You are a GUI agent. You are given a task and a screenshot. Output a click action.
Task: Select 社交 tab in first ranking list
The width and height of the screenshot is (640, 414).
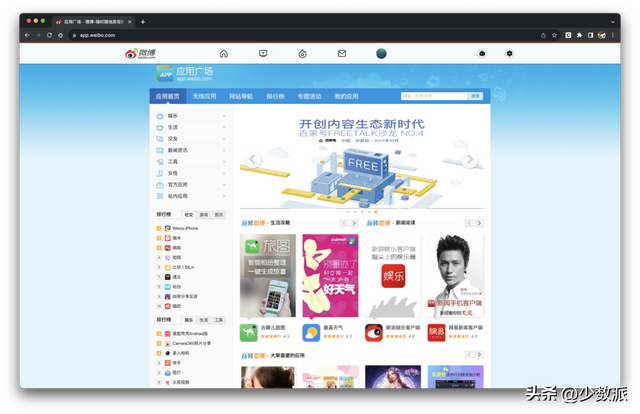189,215
